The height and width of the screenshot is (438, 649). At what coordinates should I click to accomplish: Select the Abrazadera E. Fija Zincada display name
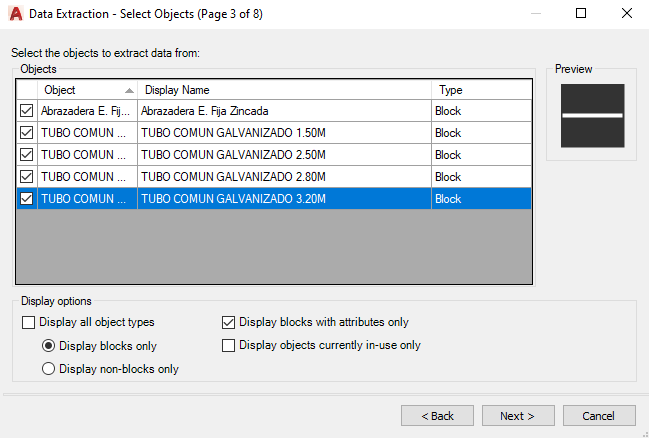tap(205, 111)
